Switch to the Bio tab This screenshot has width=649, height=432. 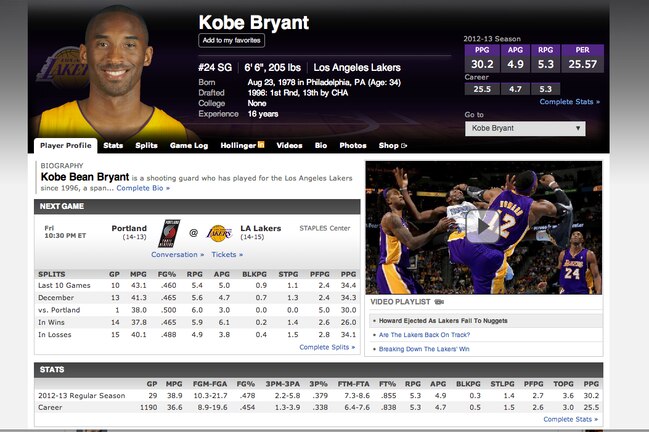click(x=321, y=146)
